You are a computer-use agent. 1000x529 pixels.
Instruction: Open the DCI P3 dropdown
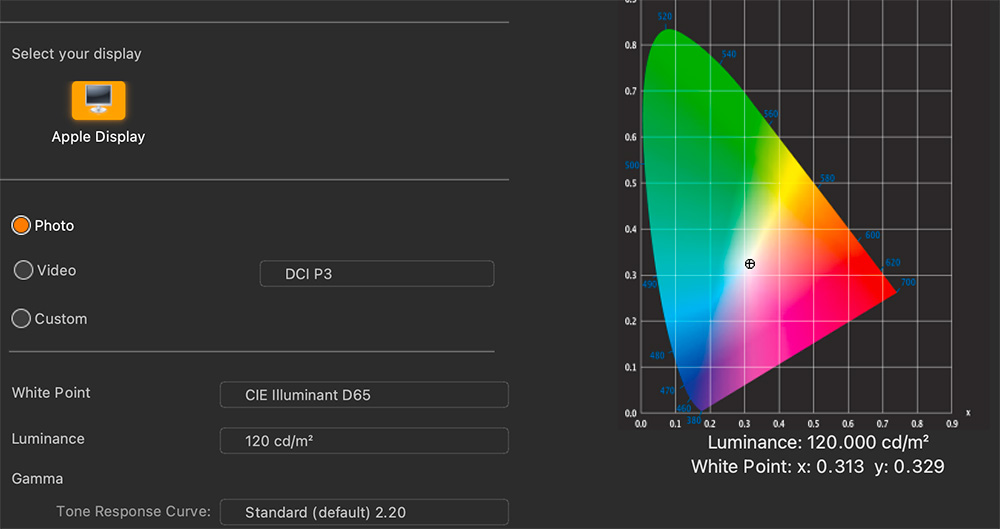[376, 274]
